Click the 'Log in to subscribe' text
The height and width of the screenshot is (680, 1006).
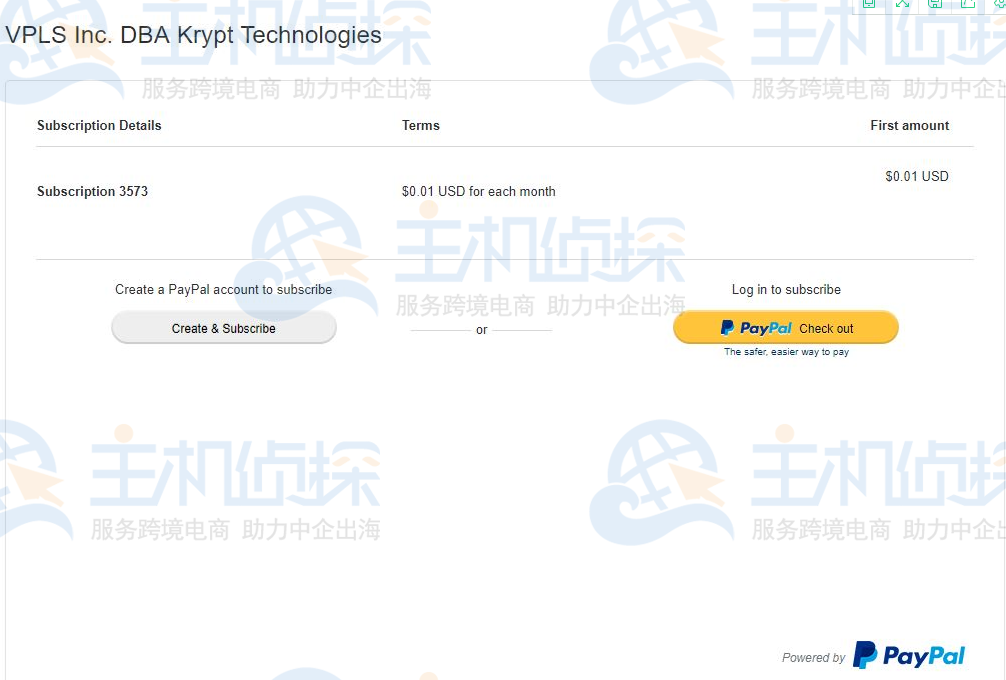786,289
